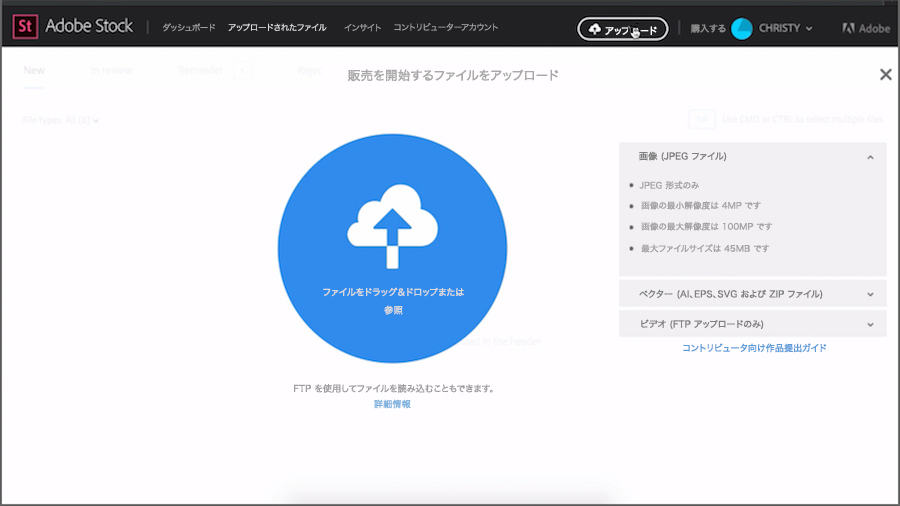The height and width of the screenshot is (506, 900).
Task: Click the CHRISTY profile avatar circle
Action: coord(742,28)
